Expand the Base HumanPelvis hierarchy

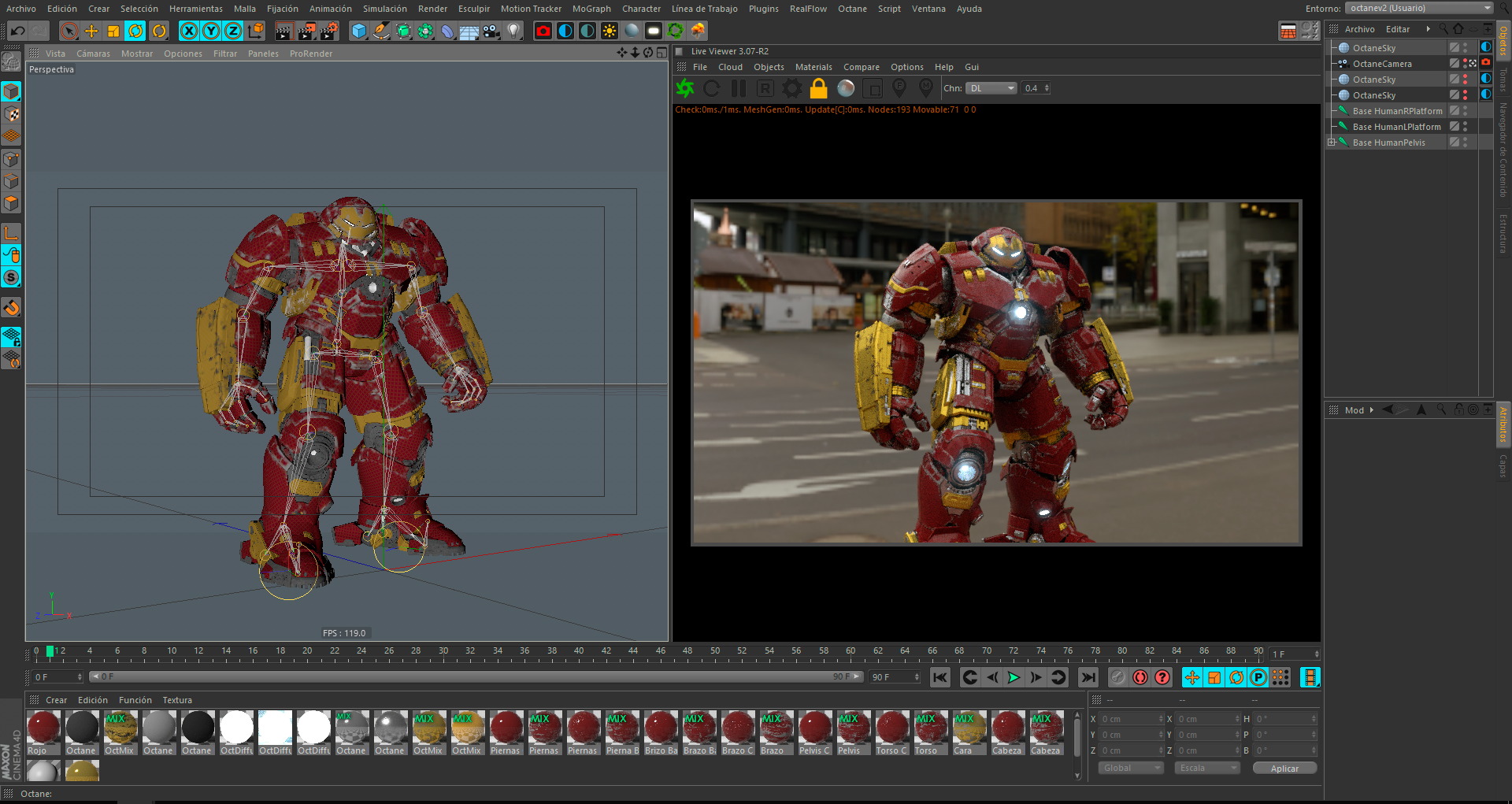(x=1332, y=142)
